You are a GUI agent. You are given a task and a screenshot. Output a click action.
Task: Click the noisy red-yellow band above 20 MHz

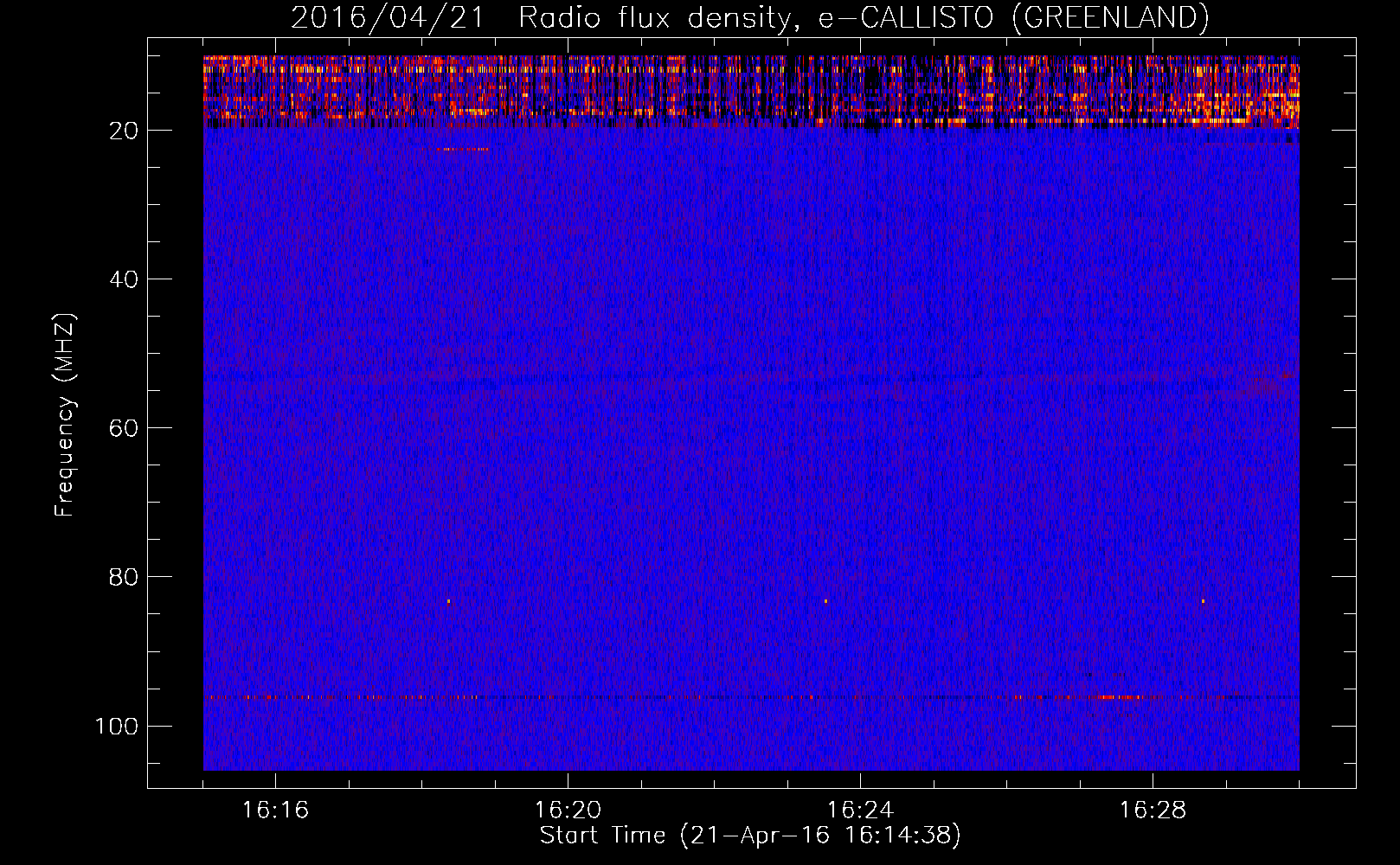(x=751, y=91)
